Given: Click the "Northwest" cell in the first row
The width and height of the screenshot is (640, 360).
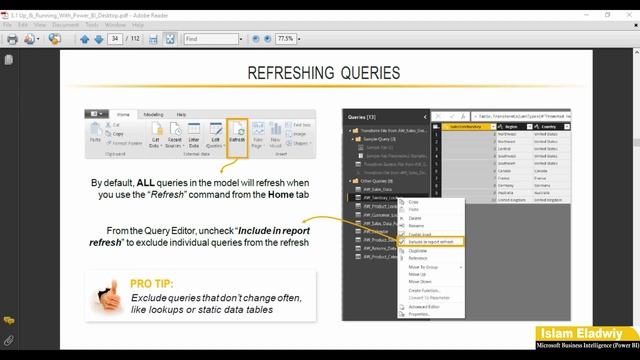Looking at the screenshot, I should (507, 134).
